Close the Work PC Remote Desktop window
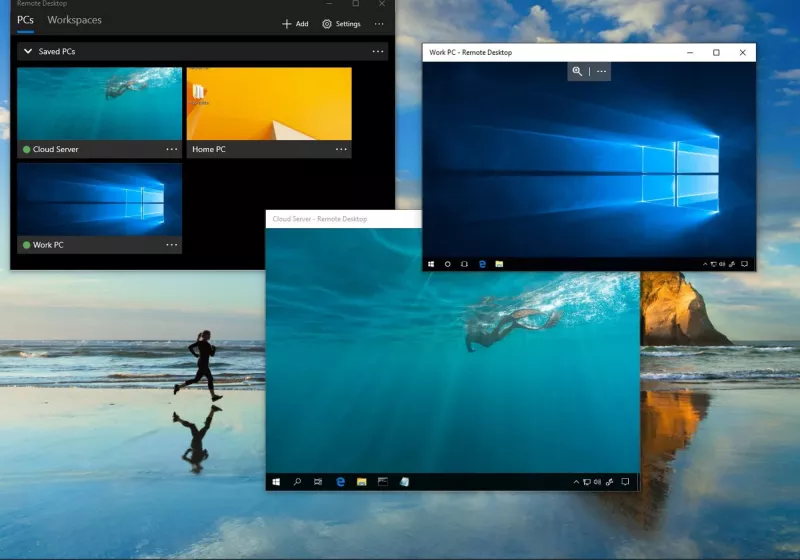 click(743, 53)
